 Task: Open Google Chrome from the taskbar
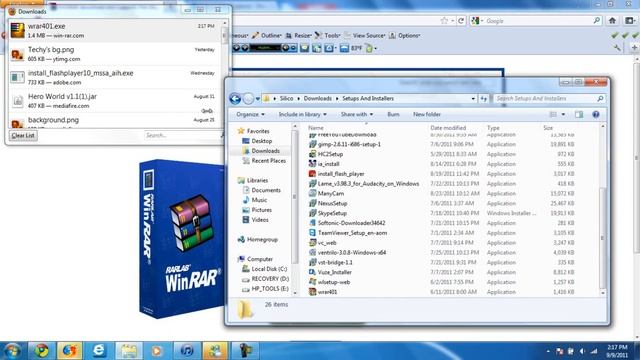pyautogui.click(x=41, y=351)
